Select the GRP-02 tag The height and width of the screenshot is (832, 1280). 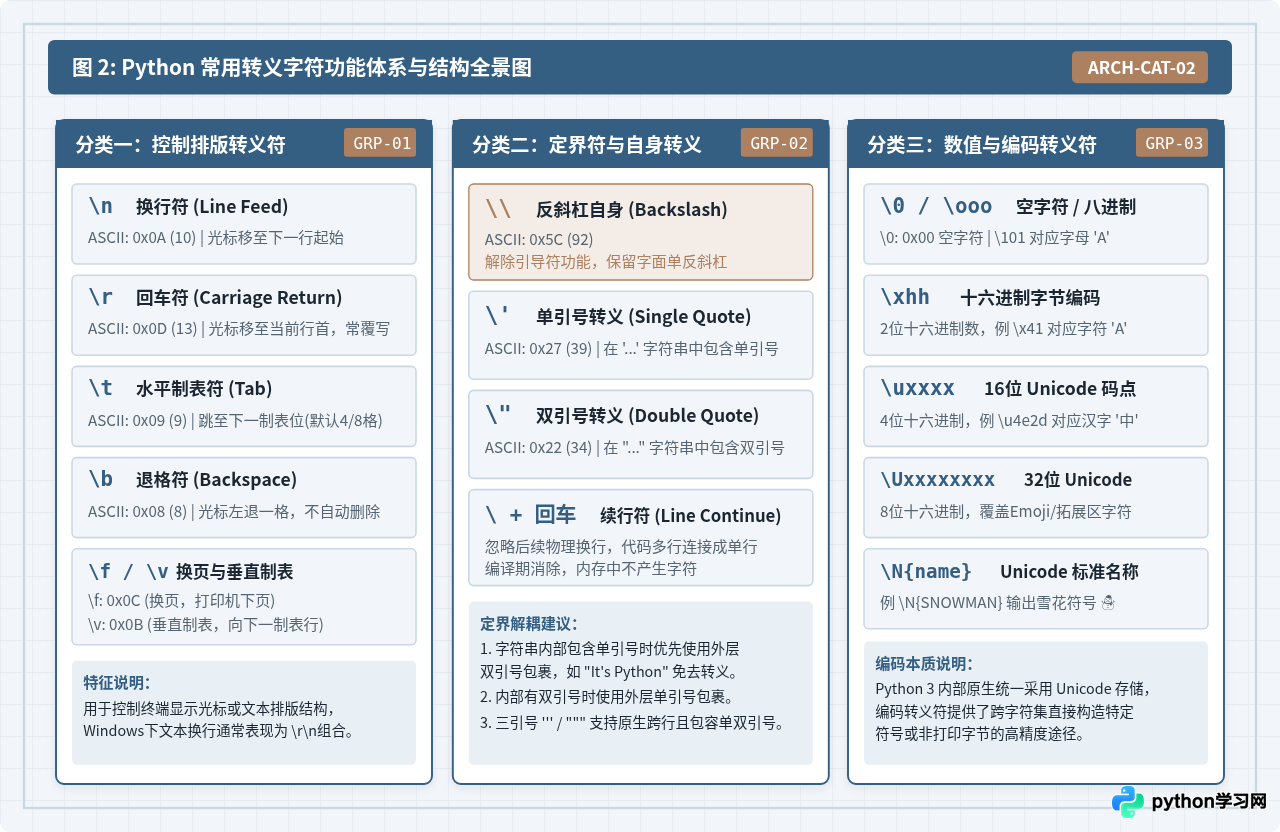coord(779,143)
